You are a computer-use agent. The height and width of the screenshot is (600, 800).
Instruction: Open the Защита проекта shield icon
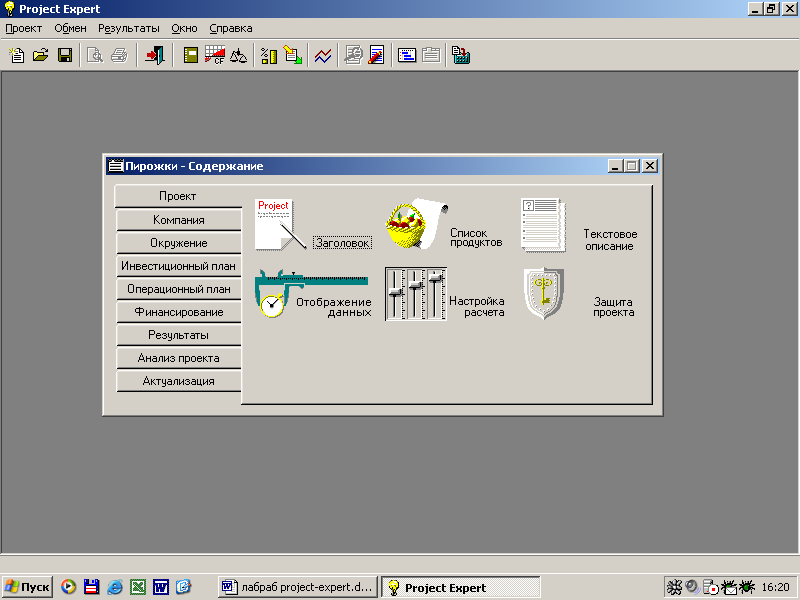click(544, 293)
